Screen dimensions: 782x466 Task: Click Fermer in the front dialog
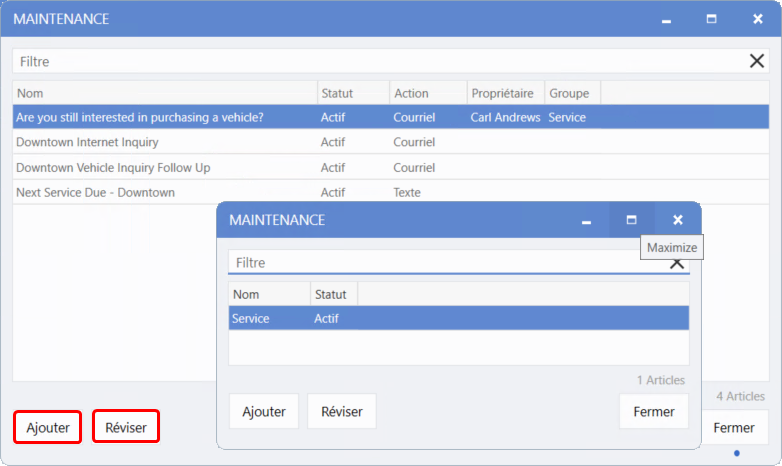(654, 411)
